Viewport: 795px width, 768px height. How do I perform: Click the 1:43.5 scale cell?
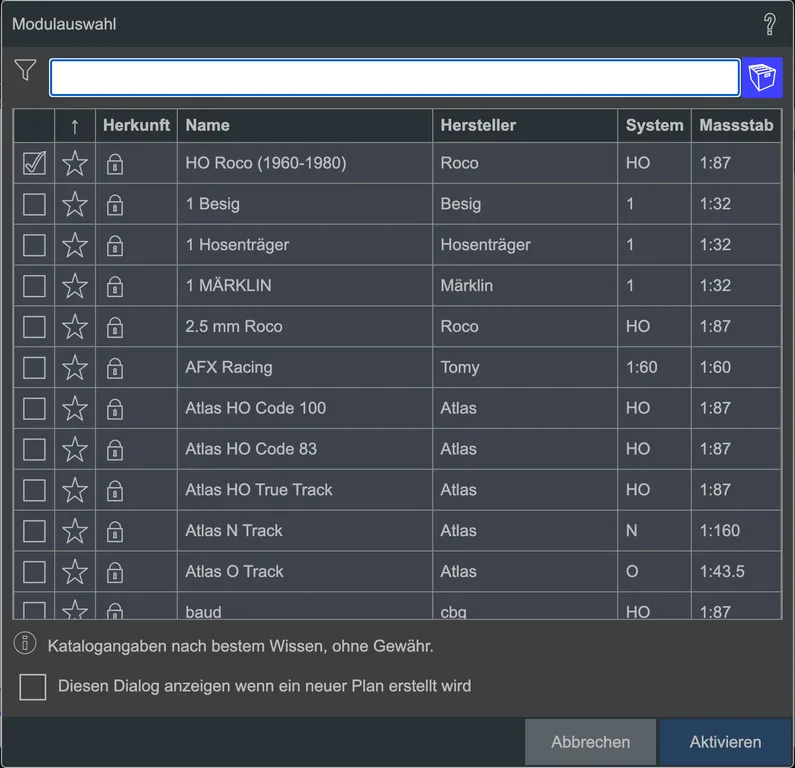(736, 571)
